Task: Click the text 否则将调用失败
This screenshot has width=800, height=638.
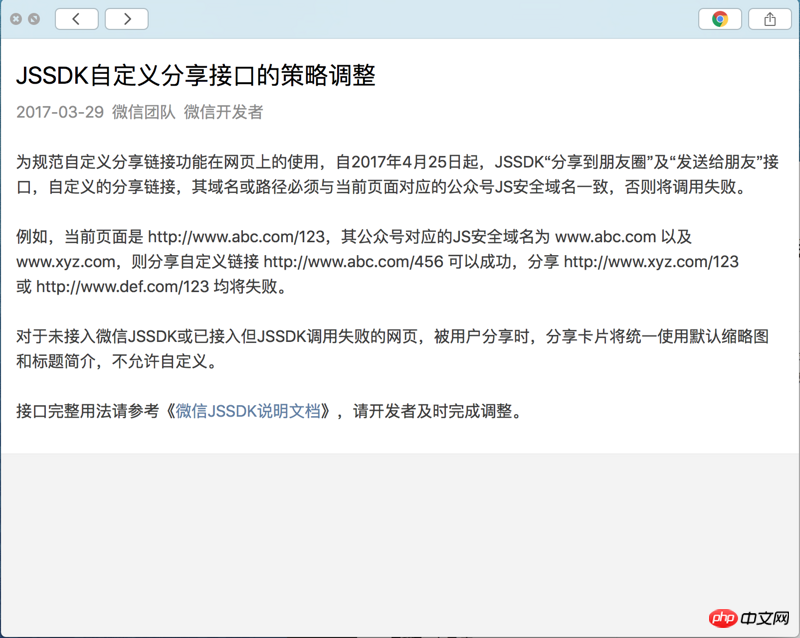Action: coord(680,187)
